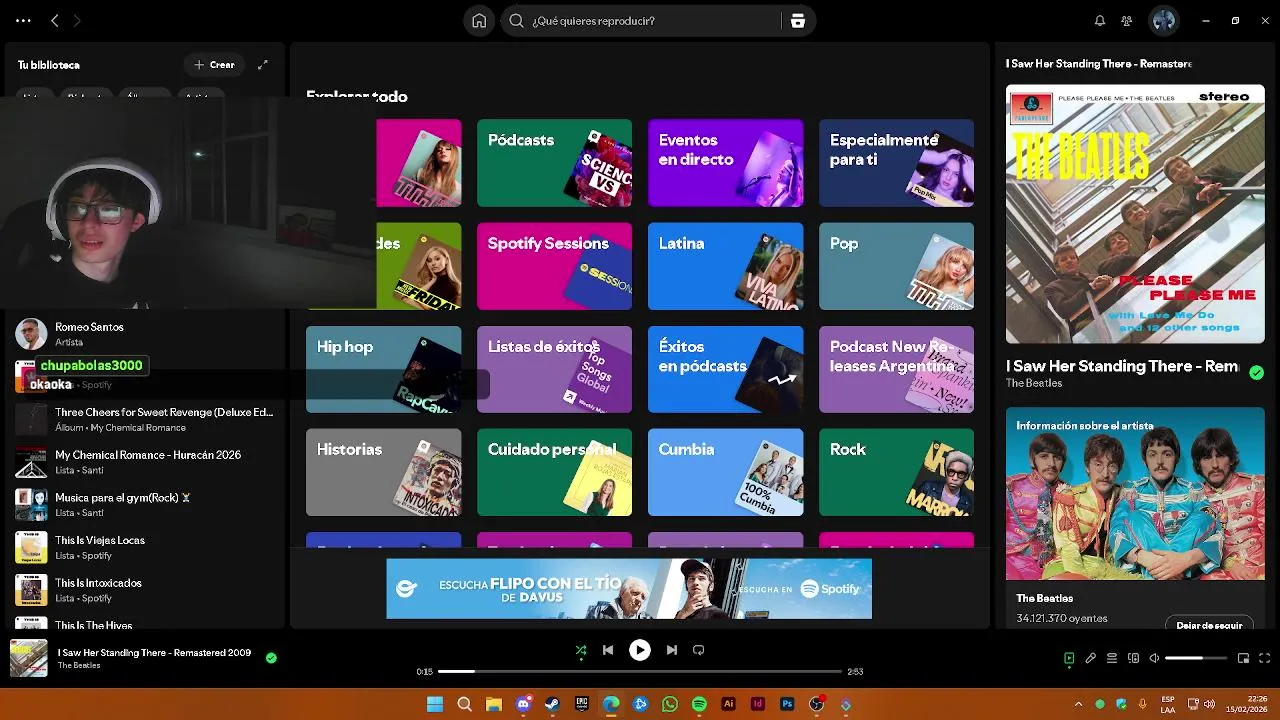The image size is (1280, 720).
Task: Open This Is Viejas Locas playlist
Action: point(145,547)
